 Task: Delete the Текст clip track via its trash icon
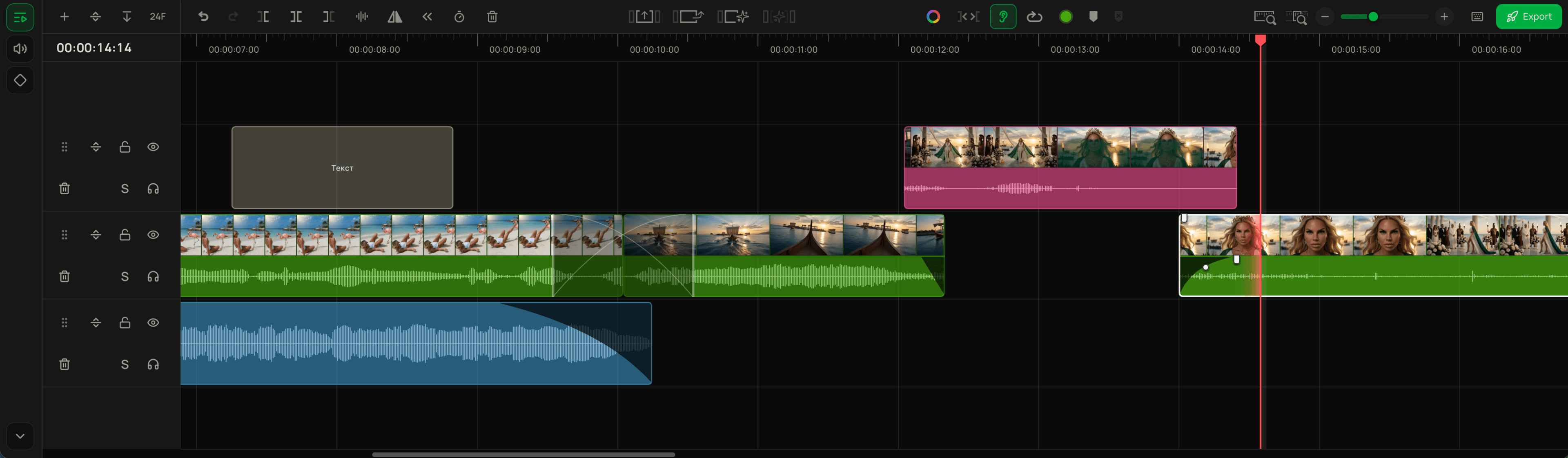coord(65,189)
